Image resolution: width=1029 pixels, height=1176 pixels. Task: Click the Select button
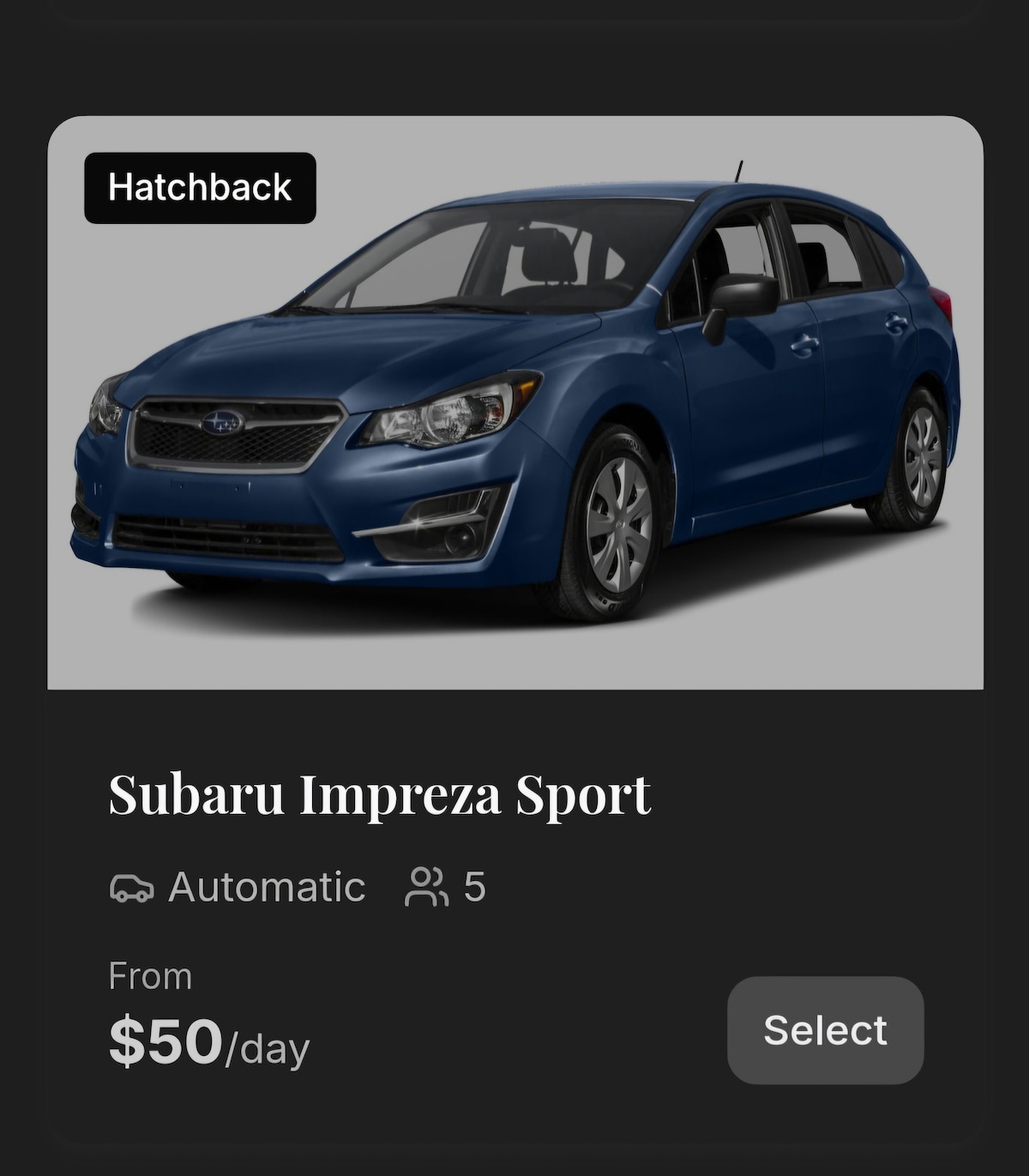point(825,1029)
